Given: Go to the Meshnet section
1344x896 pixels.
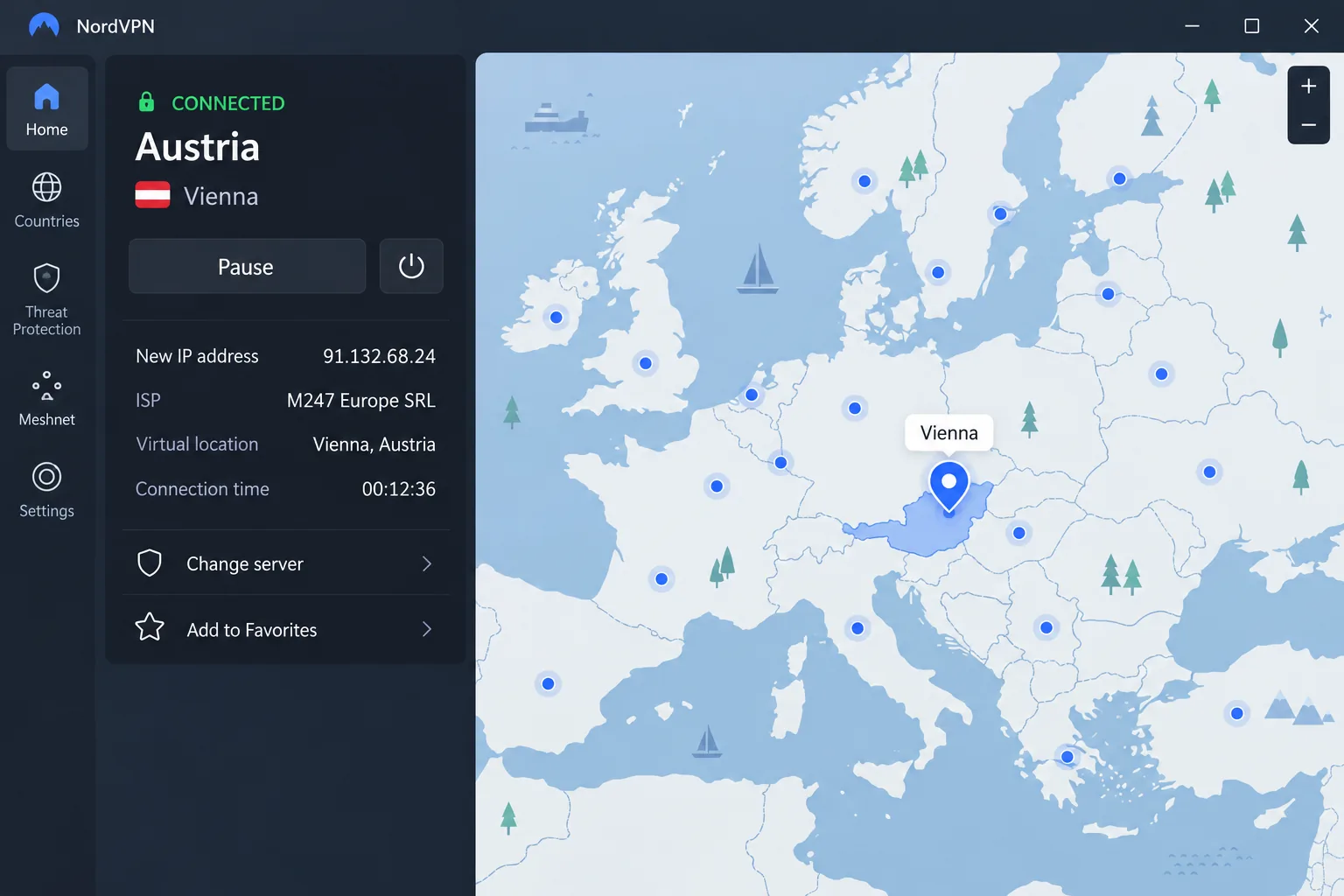Looking at the screenshot, I should click(46, 398).
